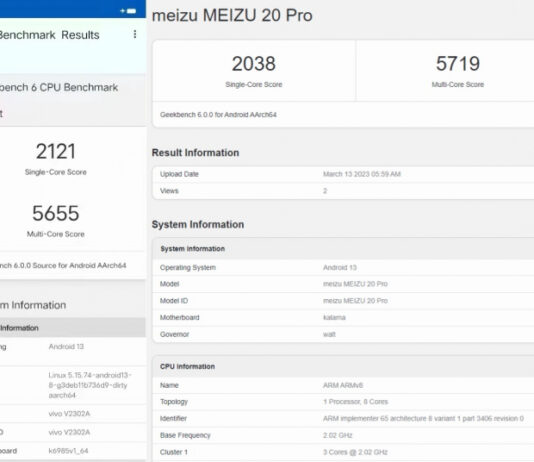Click the upload date 'March 13 2023 05:59 AM'
The height and width of the screenshot is (462, 534).
[x=362, y=174]
